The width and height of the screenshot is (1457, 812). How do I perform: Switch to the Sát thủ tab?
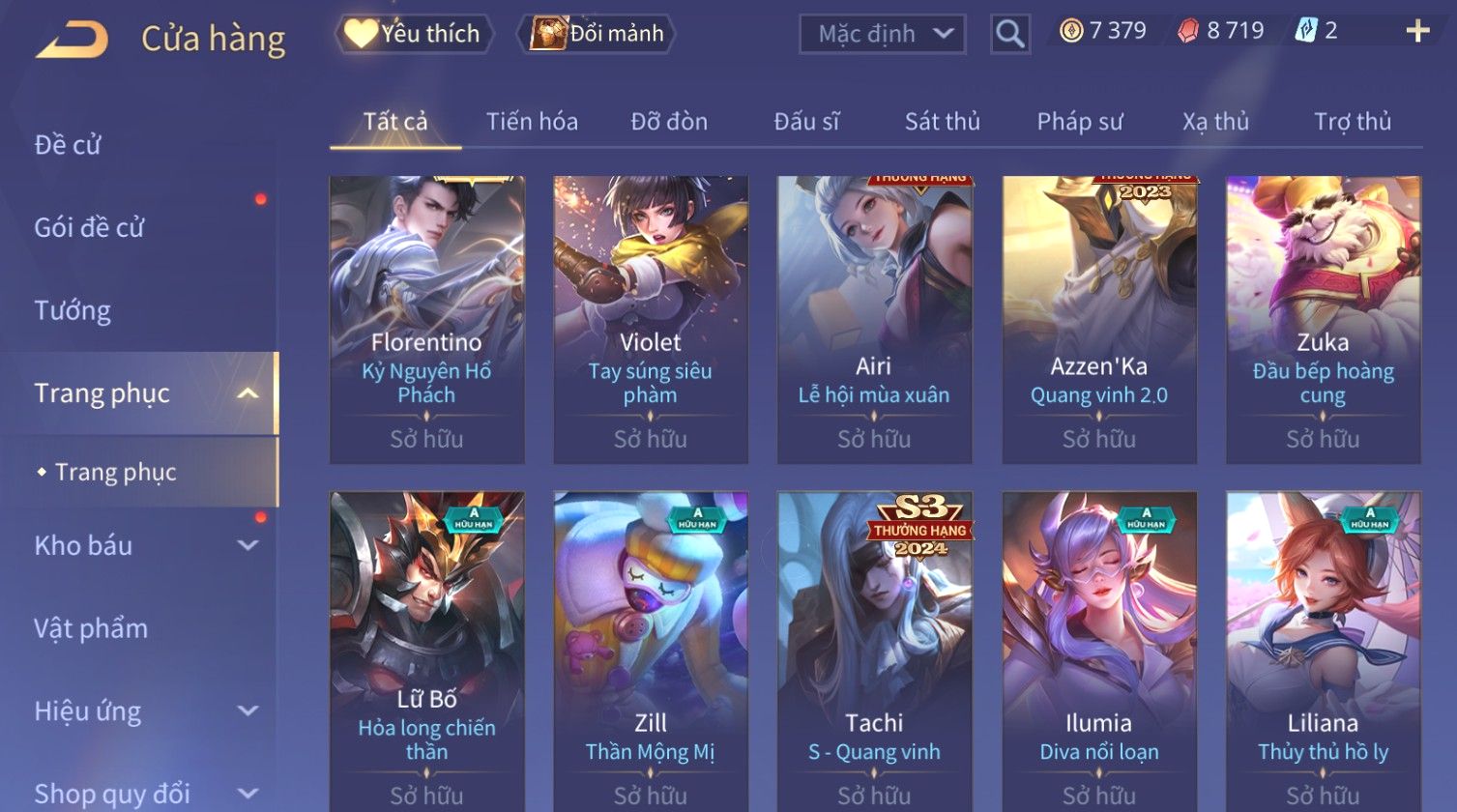tap(942, 122)
